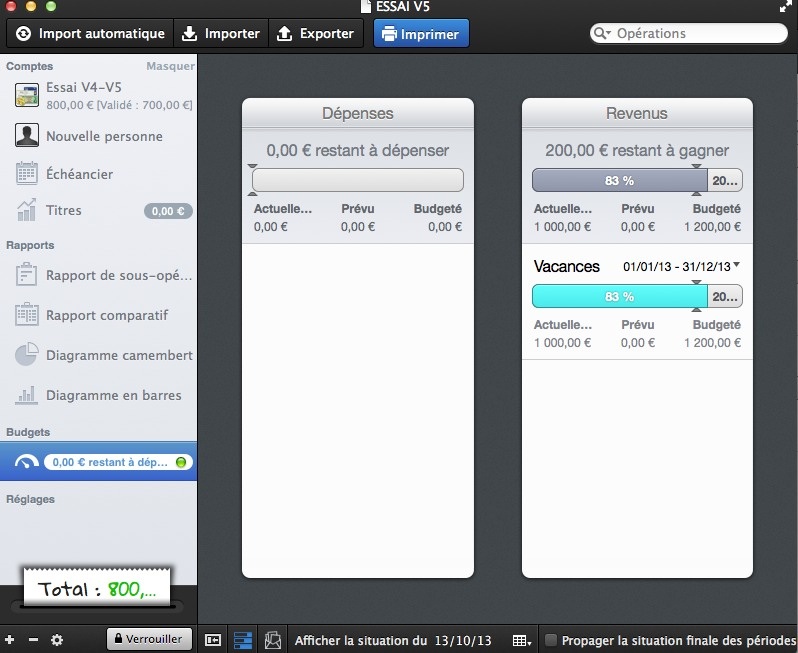This screenshot has width=798, height=653.
Task: Click the fullscreen arrows icon
Action: coord(786,6)
